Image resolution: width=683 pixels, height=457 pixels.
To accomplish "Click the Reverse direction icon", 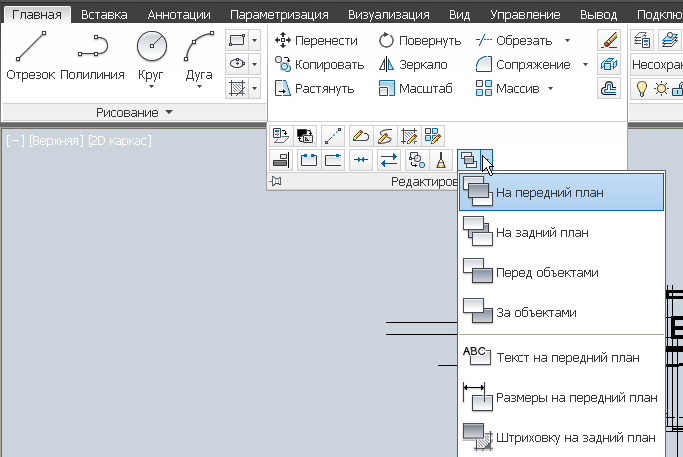I will point(389,160).
